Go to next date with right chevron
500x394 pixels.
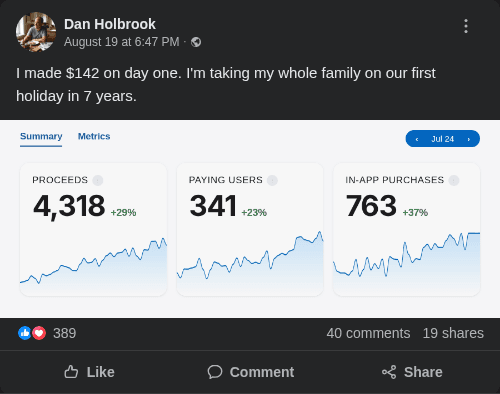[469, 139]
